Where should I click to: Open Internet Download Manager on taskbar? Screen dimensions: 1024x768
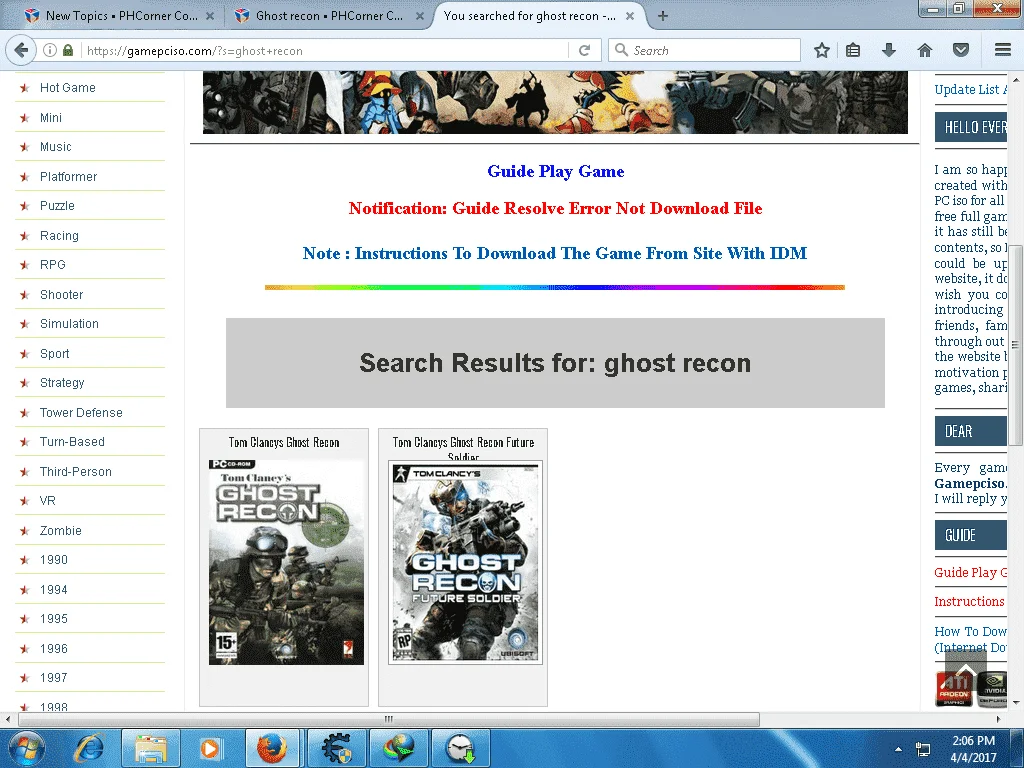coord(398,748)
